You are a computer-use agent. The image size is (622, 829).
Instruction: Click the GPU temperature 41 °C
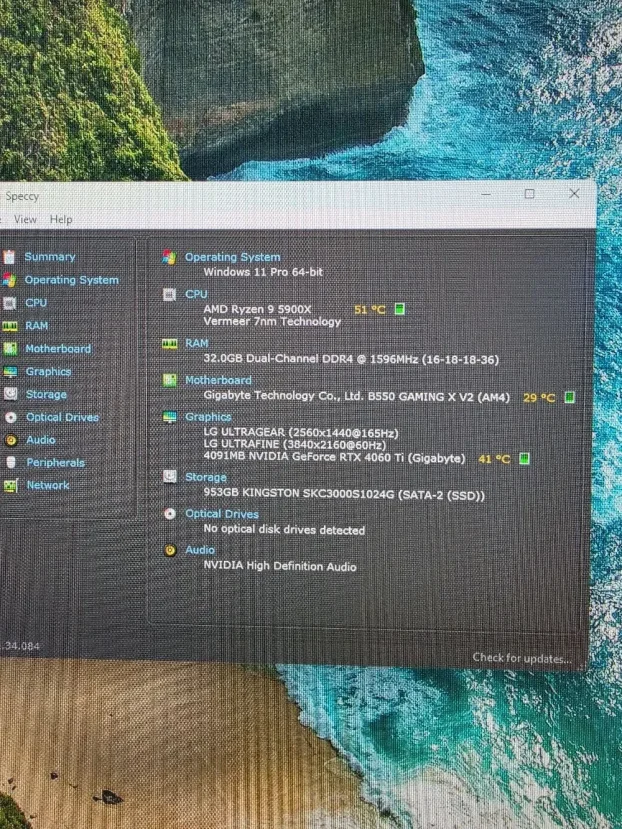point(494,459)
